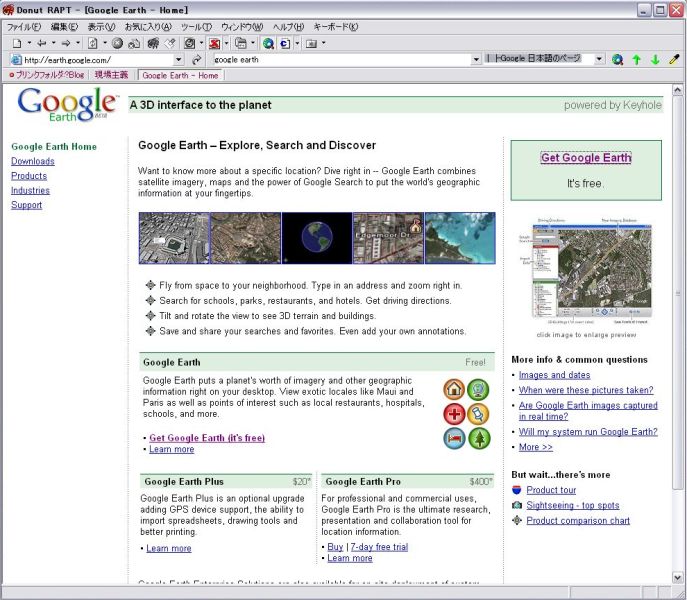The width and height of the screenshot is (687, 600).
Task: Click the orange house placemark icon
Action: [454, 389]
